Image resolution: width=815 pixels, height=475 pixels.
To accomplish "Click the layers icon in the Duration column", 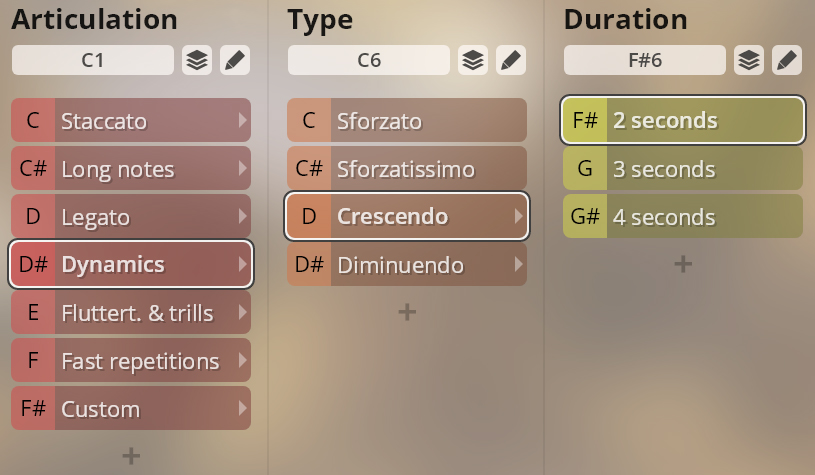I will (749, 60).
